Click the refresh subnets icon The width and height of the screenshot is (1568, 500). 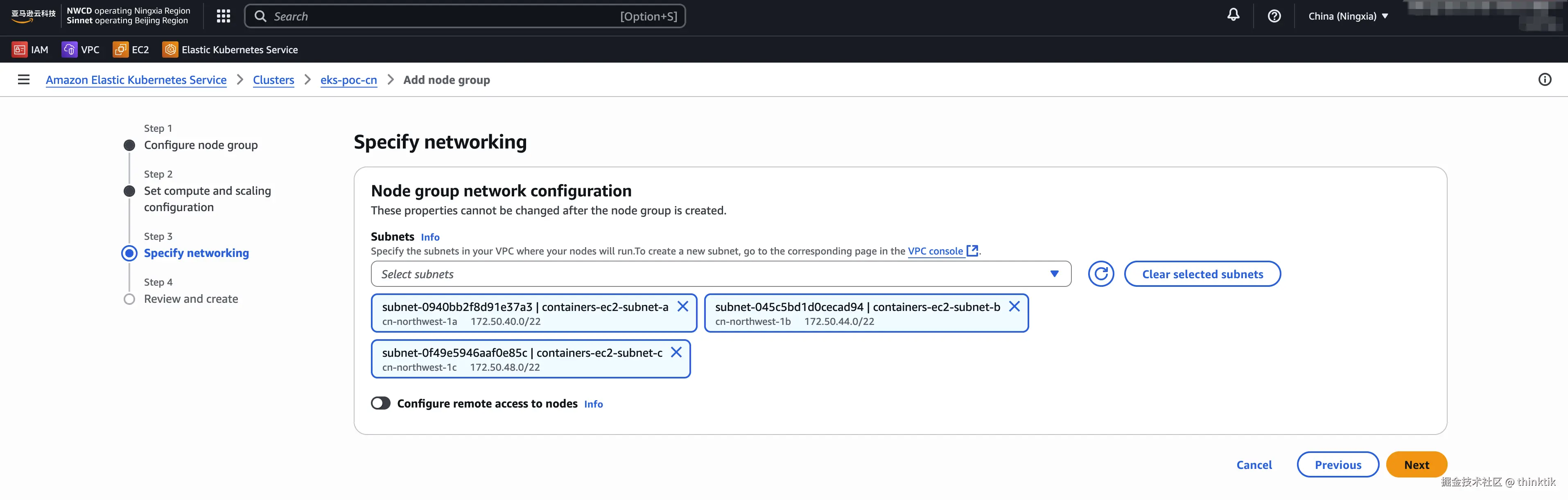point(1100,274)
